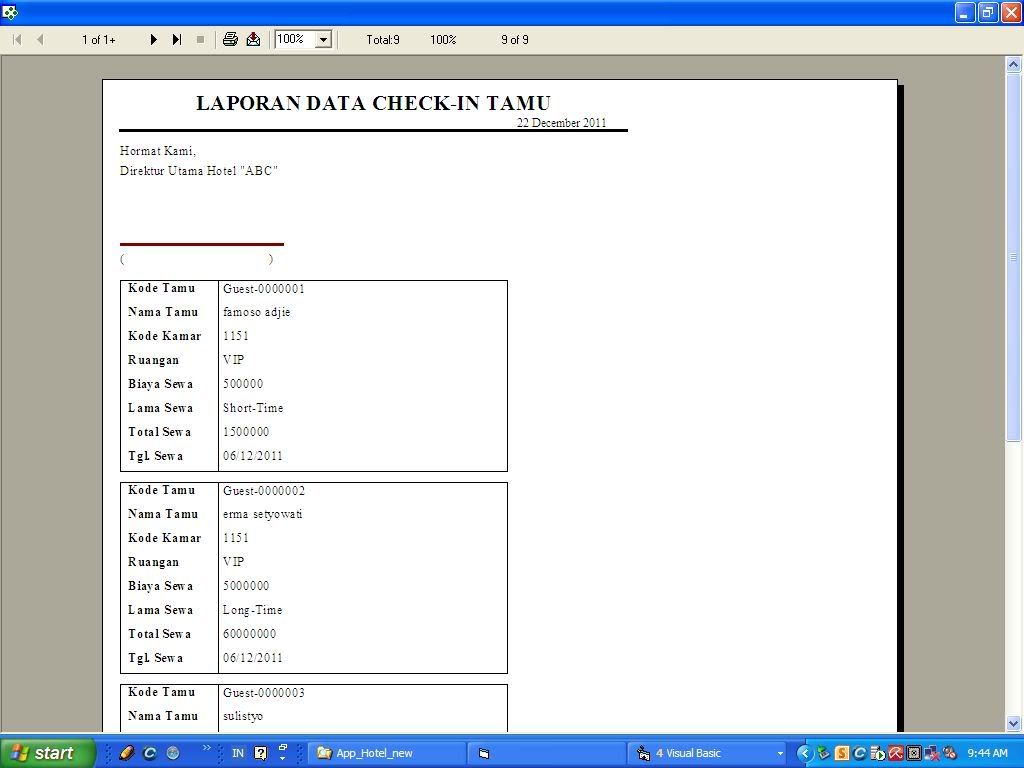Image resolution: width=1024 pixels, height=768 pixels.
Task: Expand hidden system tray icons arrow
Action: [805, 754]
